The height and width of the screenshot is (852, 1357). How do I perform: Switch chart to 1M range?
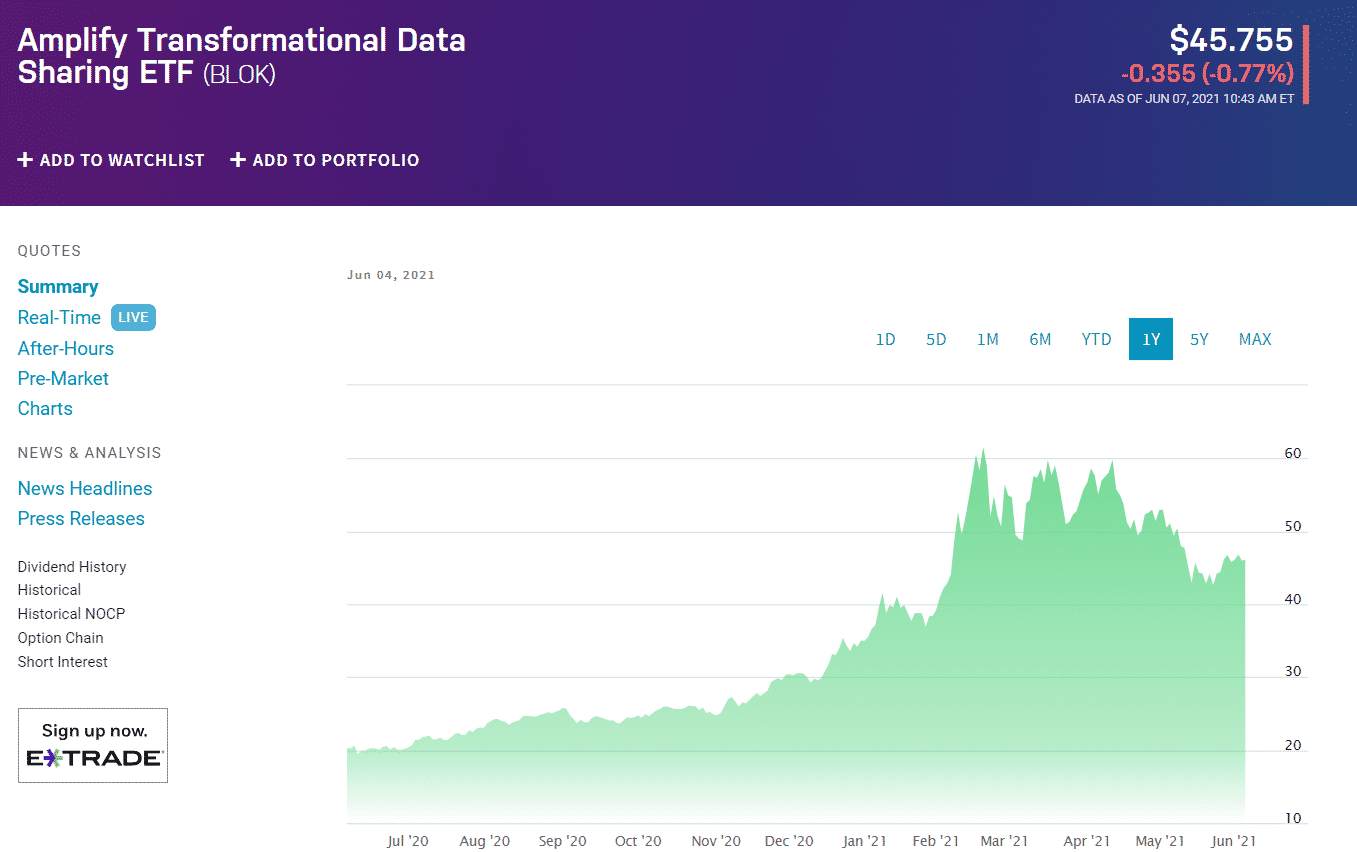[988, 339]
